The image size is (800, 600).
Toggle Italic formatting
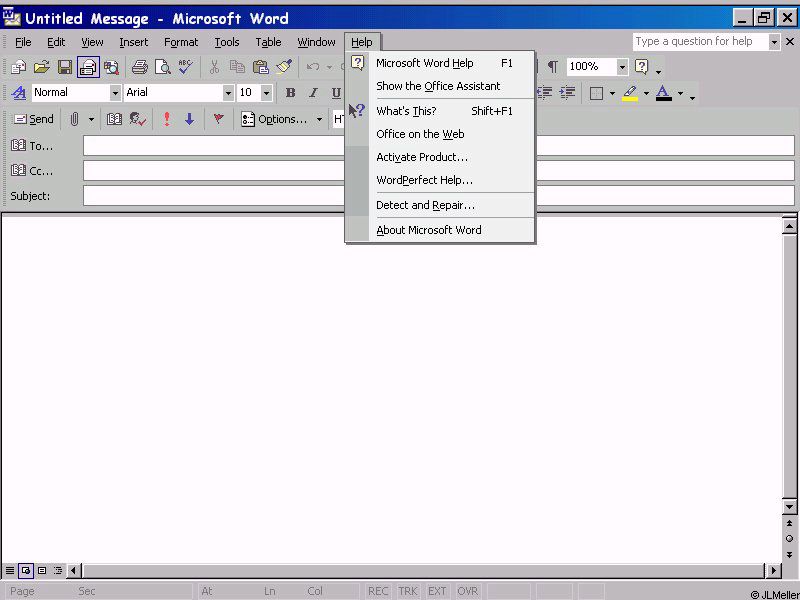click(x=313, y=93)
